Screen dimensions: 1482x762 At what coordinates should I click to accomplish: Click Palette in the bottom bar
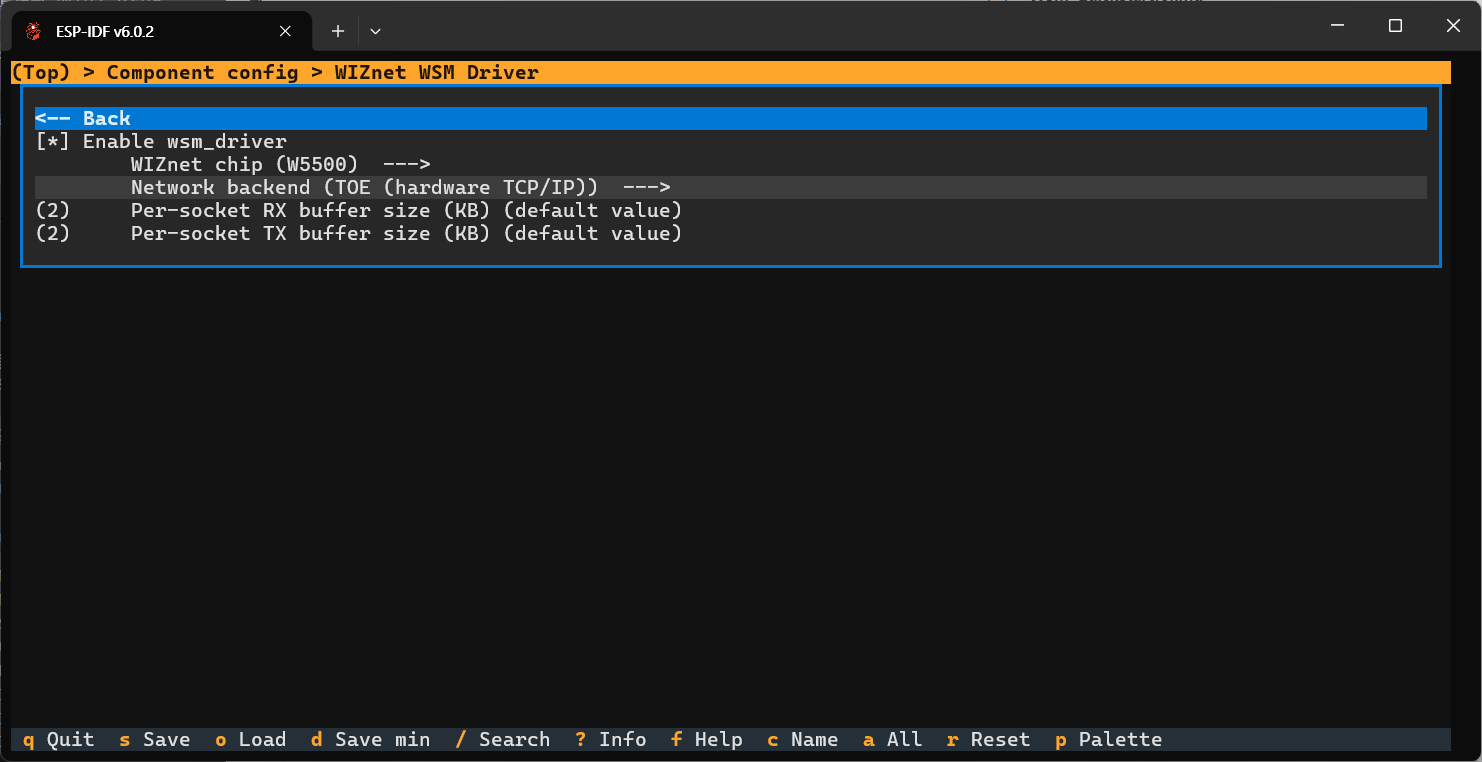[x=1109, y=740]
